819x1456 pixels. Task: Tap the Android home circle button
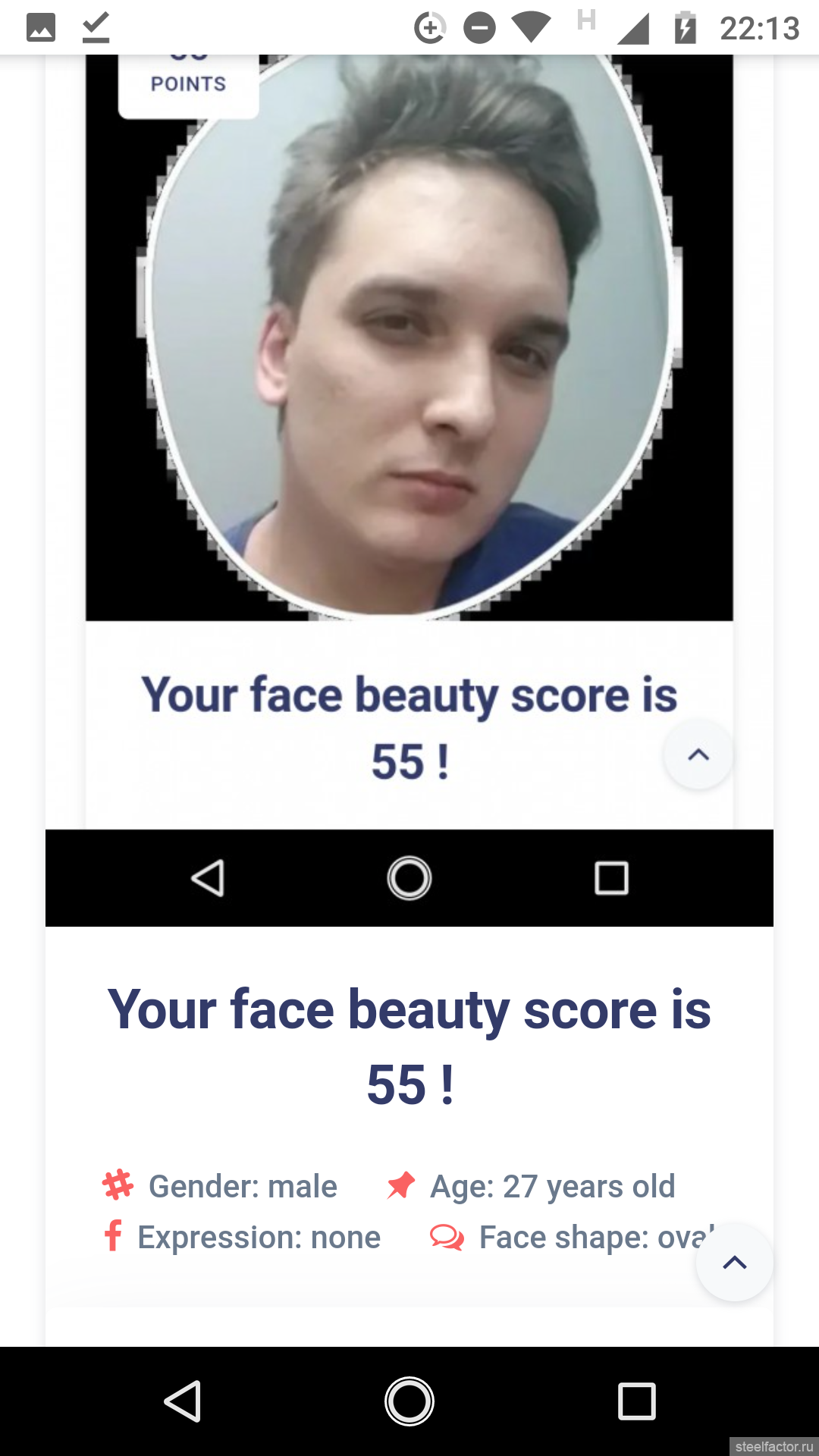point(409,1401)
